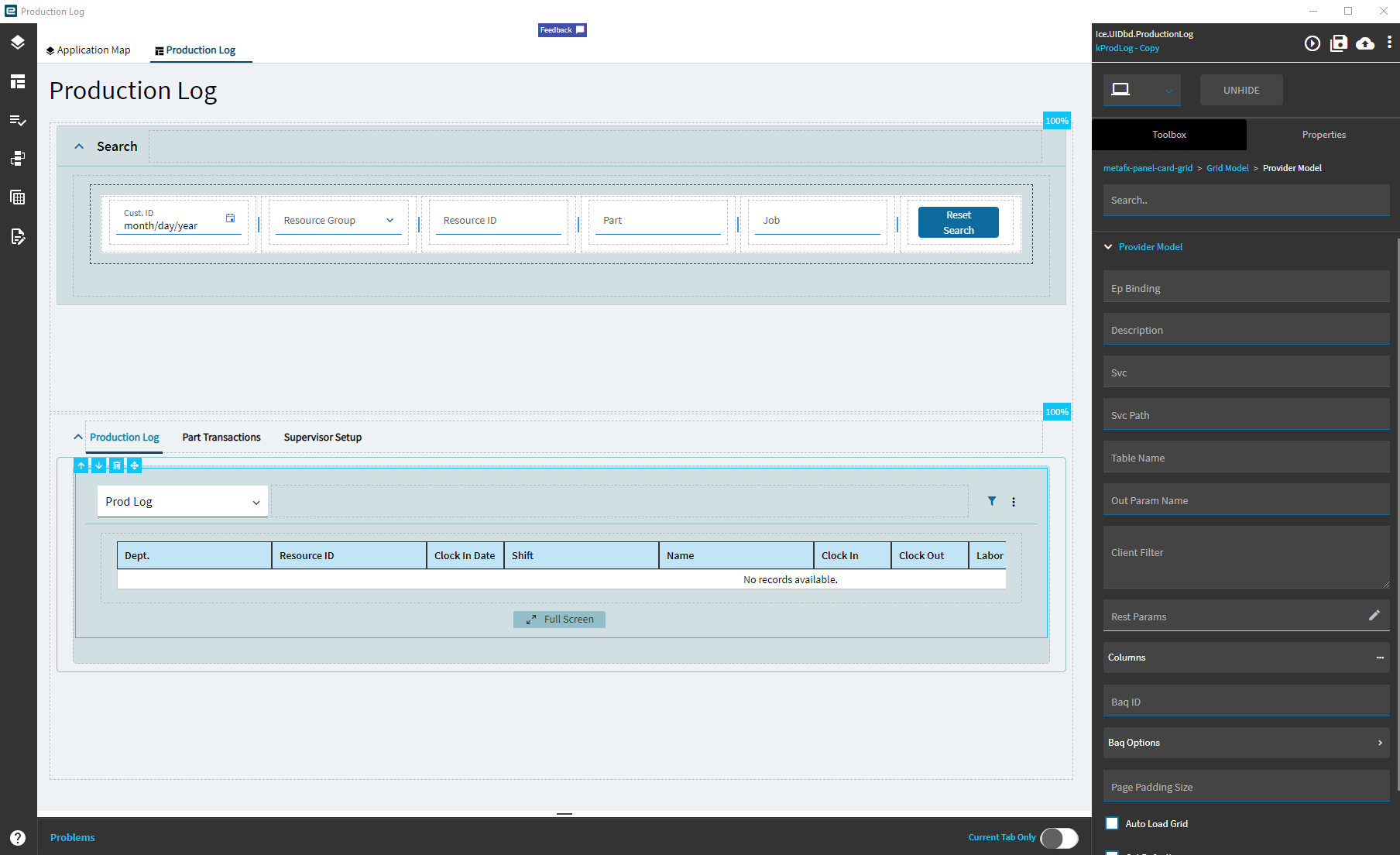
Task: Click the Out Param Name field
Action: [1246, 500]
